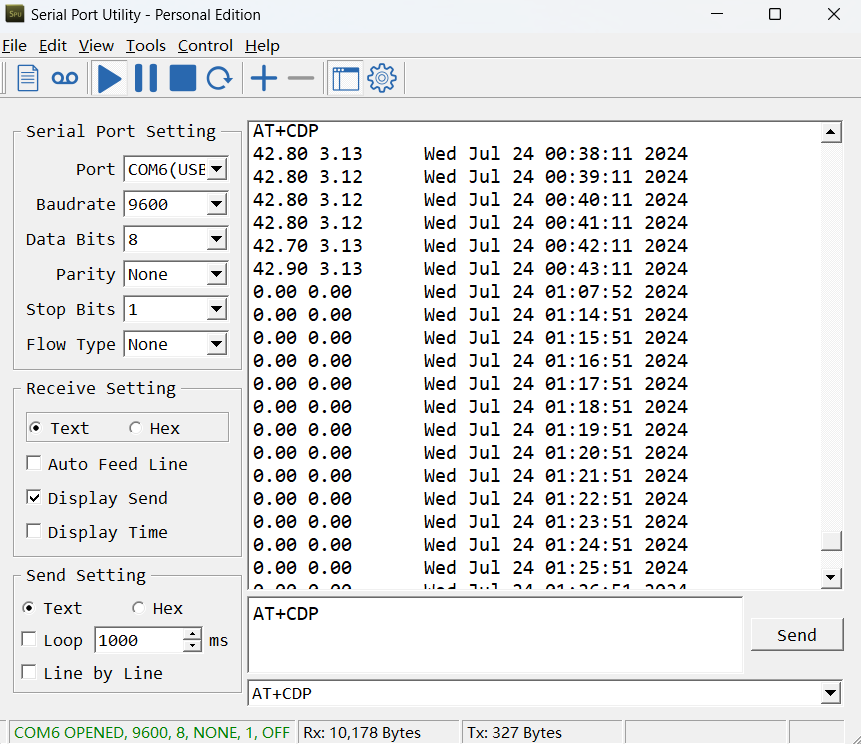Click the loopback record icon
The image size is (861, 744).
click(65, 79)
